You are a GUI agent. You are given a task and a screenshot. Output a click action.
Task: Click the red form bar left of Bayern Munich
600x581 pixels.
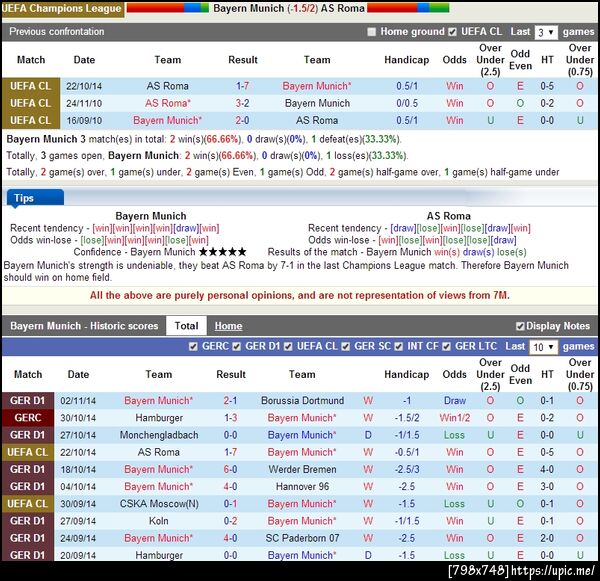[155, 8]
